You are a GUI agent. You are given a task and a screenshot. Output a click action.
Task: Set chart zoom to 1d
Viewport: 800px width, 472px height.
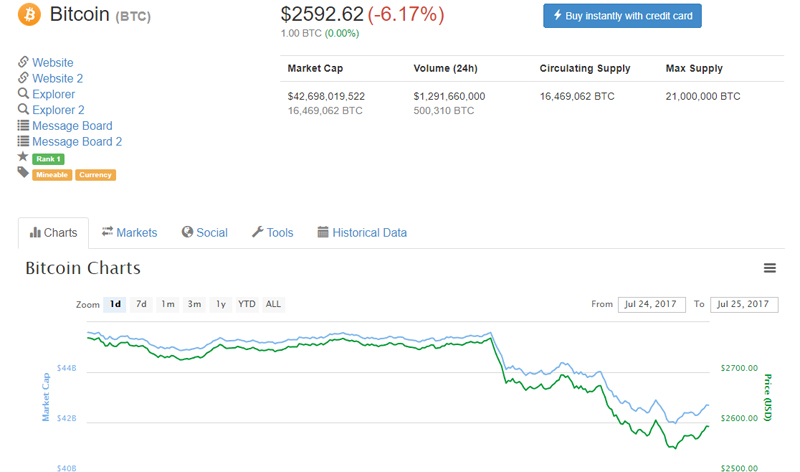pyautogui.click(x=115, y=304)
